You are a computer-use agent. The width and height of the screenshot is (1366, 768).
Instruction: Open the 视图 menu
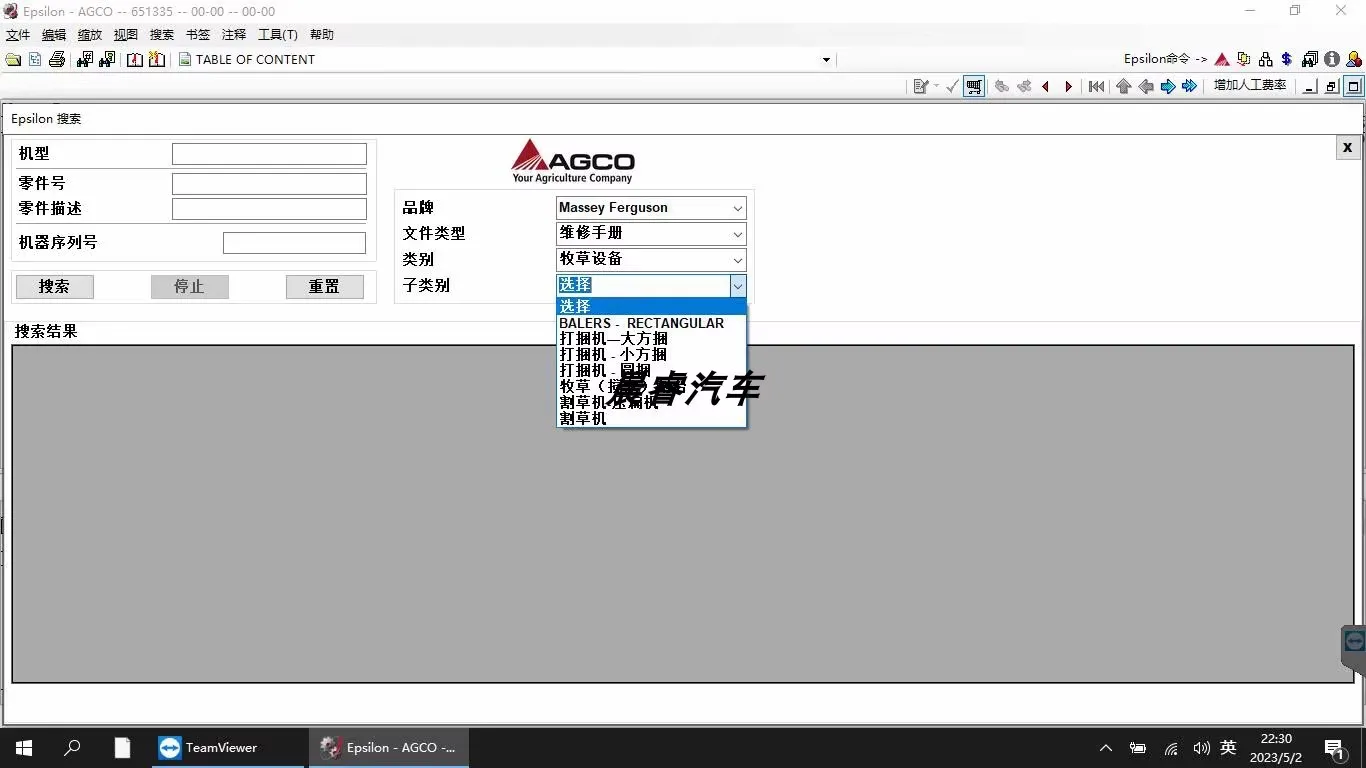pyautogui.click(x=126, y=35)
